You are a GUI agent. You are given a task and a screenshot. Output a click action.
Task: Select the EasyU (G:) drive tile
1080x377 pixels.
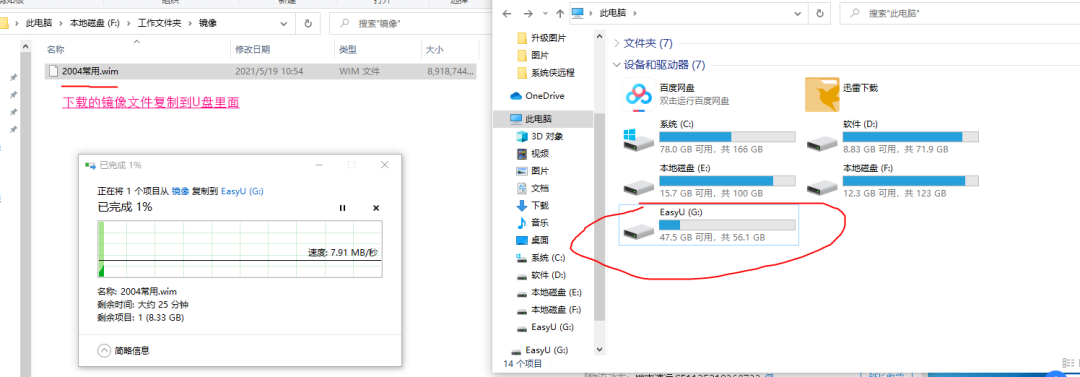pos(709,224)
